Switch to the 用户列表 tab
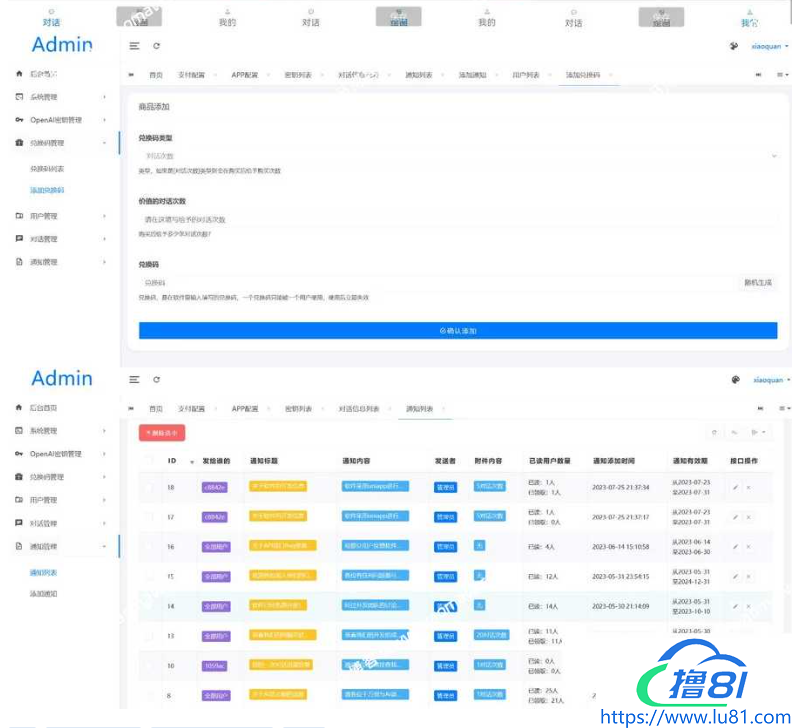The width and height of the screenshot is (796, 728). 526,75
